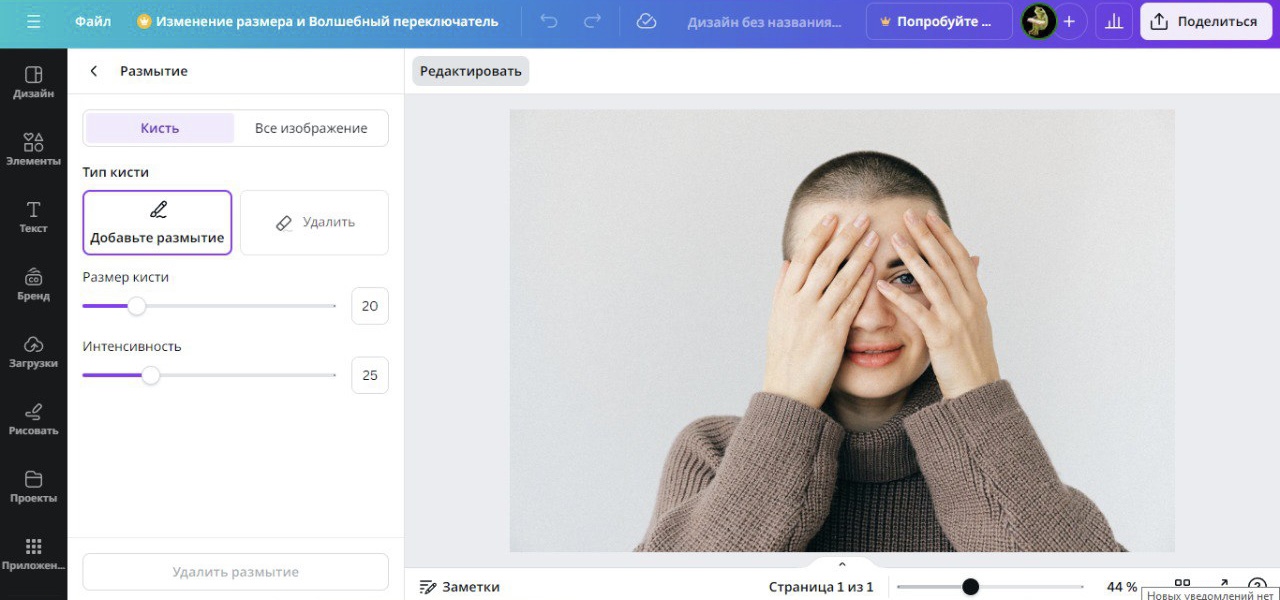Open Изменение размера и Волшебный переключатель
1280x600 pixels.
pos(317,21)
